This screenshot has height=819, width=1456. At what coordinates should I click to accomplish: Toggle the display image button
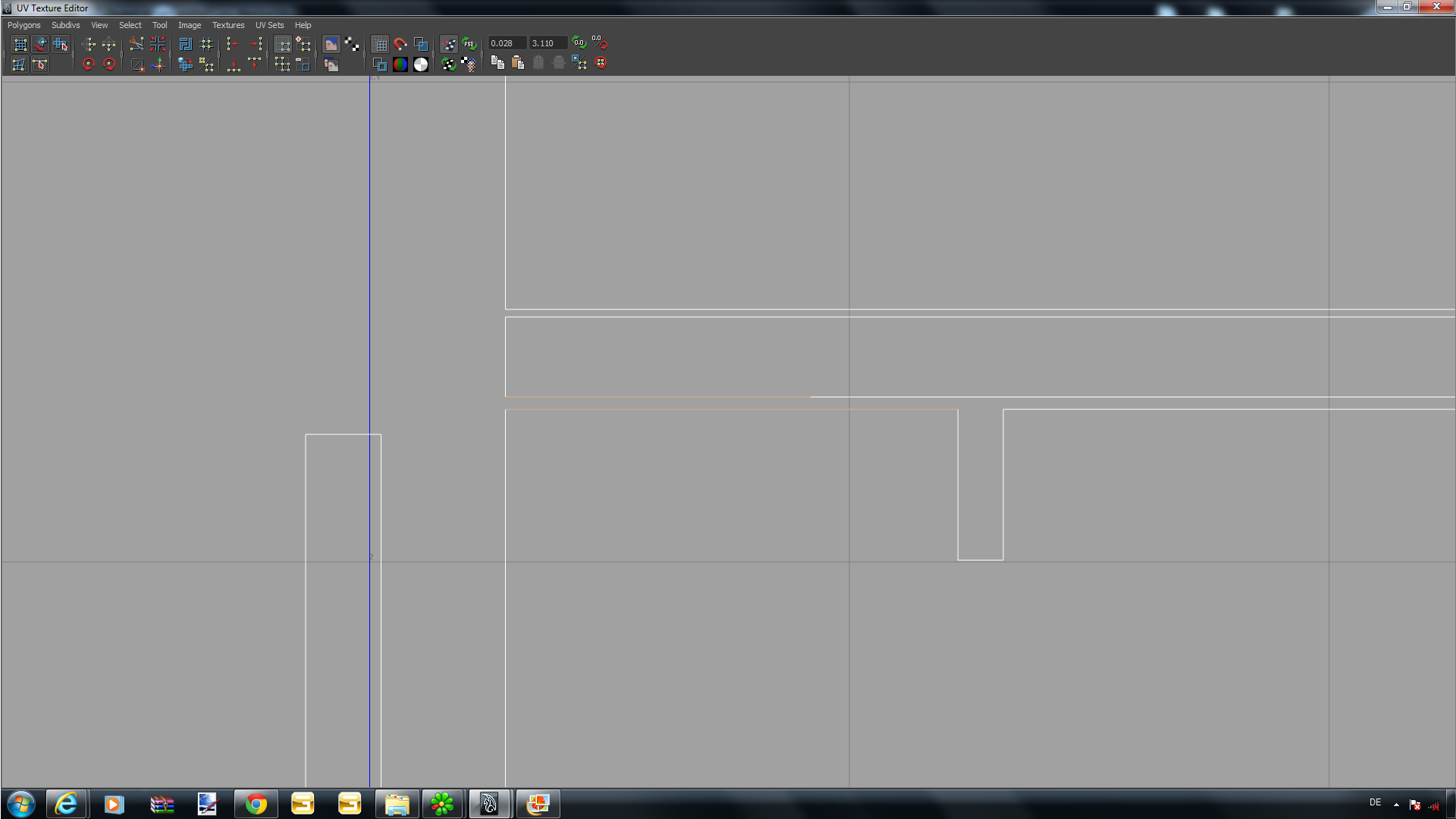[331, 44]
